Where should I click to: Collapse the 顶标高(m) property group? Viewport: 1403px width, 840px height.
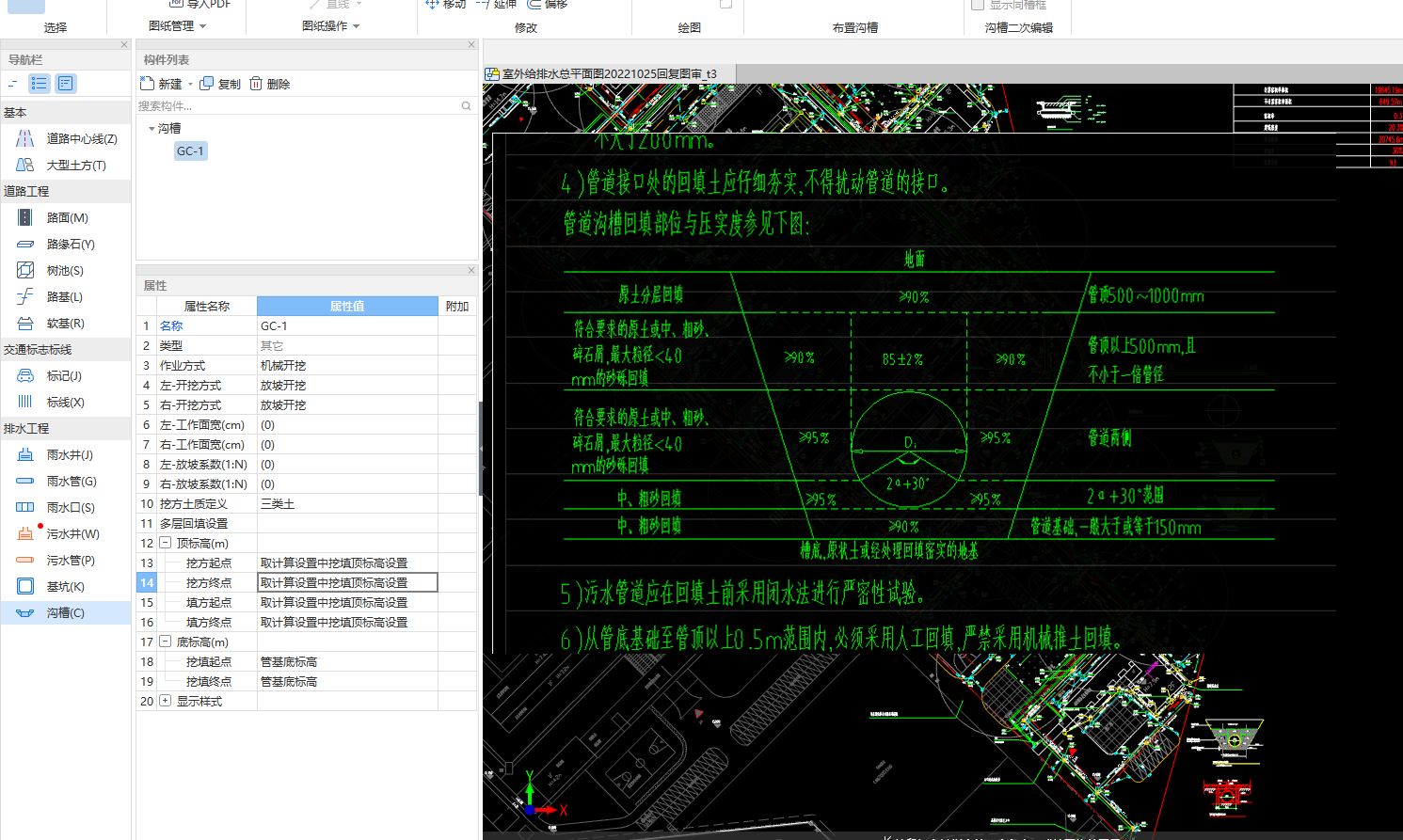166,543
